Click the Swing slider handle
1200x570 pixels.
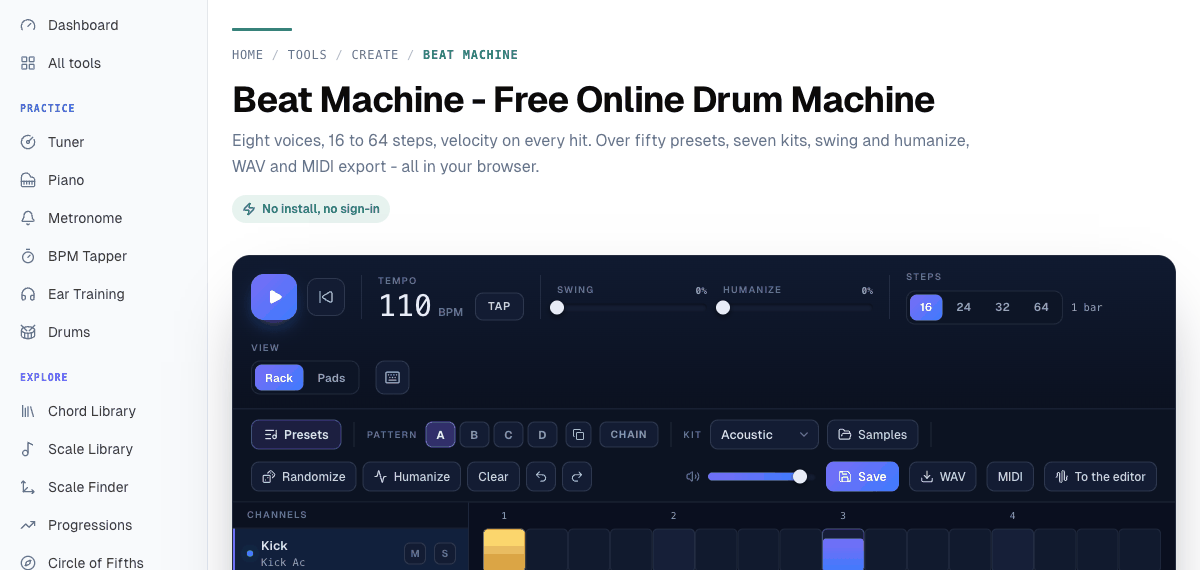click(x=557, y=308)
